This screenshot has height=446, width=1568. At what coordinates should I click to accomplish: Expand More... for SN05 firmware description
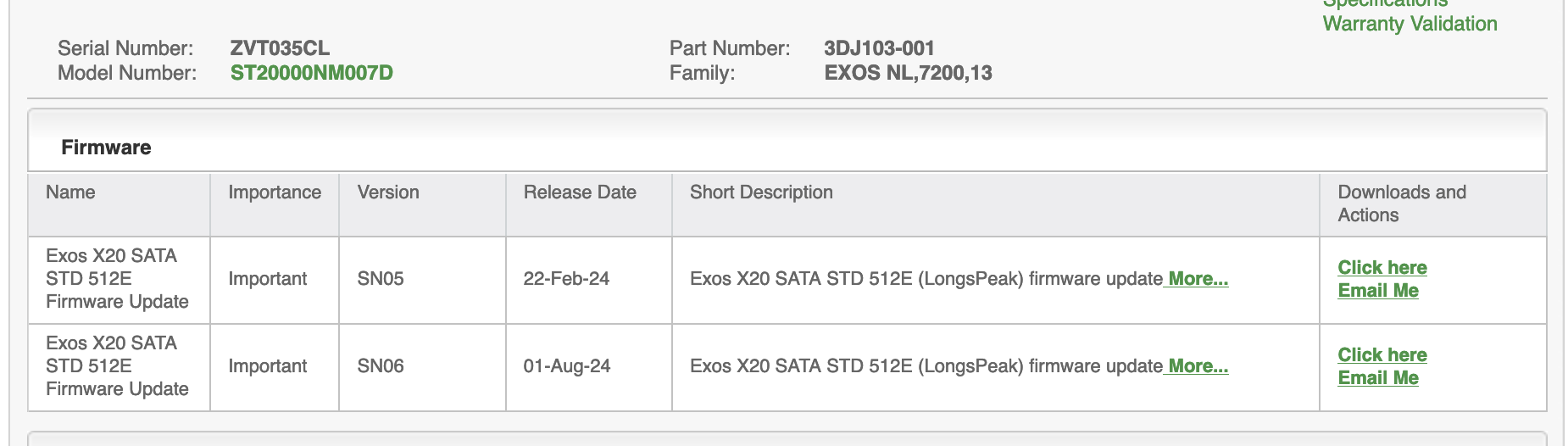(x=1198, y=279)
